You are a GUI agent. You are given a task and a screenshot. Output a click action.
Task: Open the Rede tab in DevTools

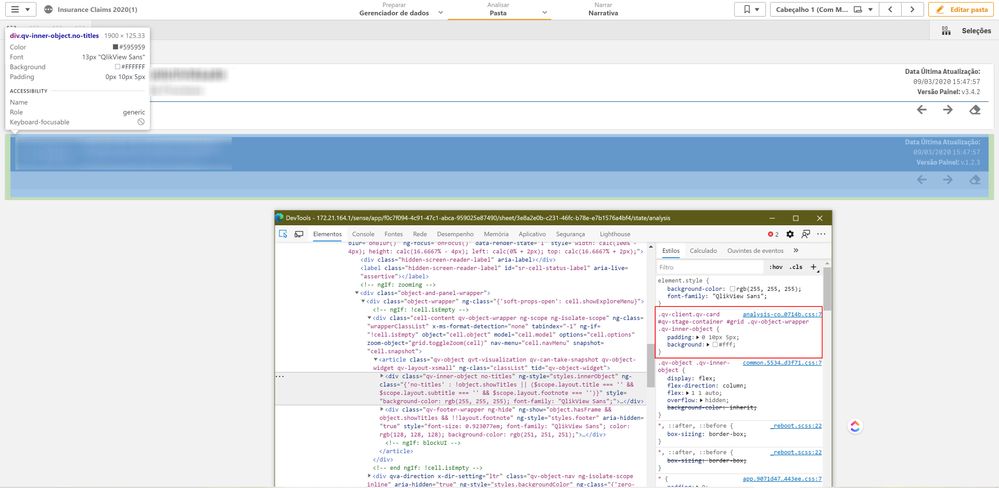(x=419, y=234)
